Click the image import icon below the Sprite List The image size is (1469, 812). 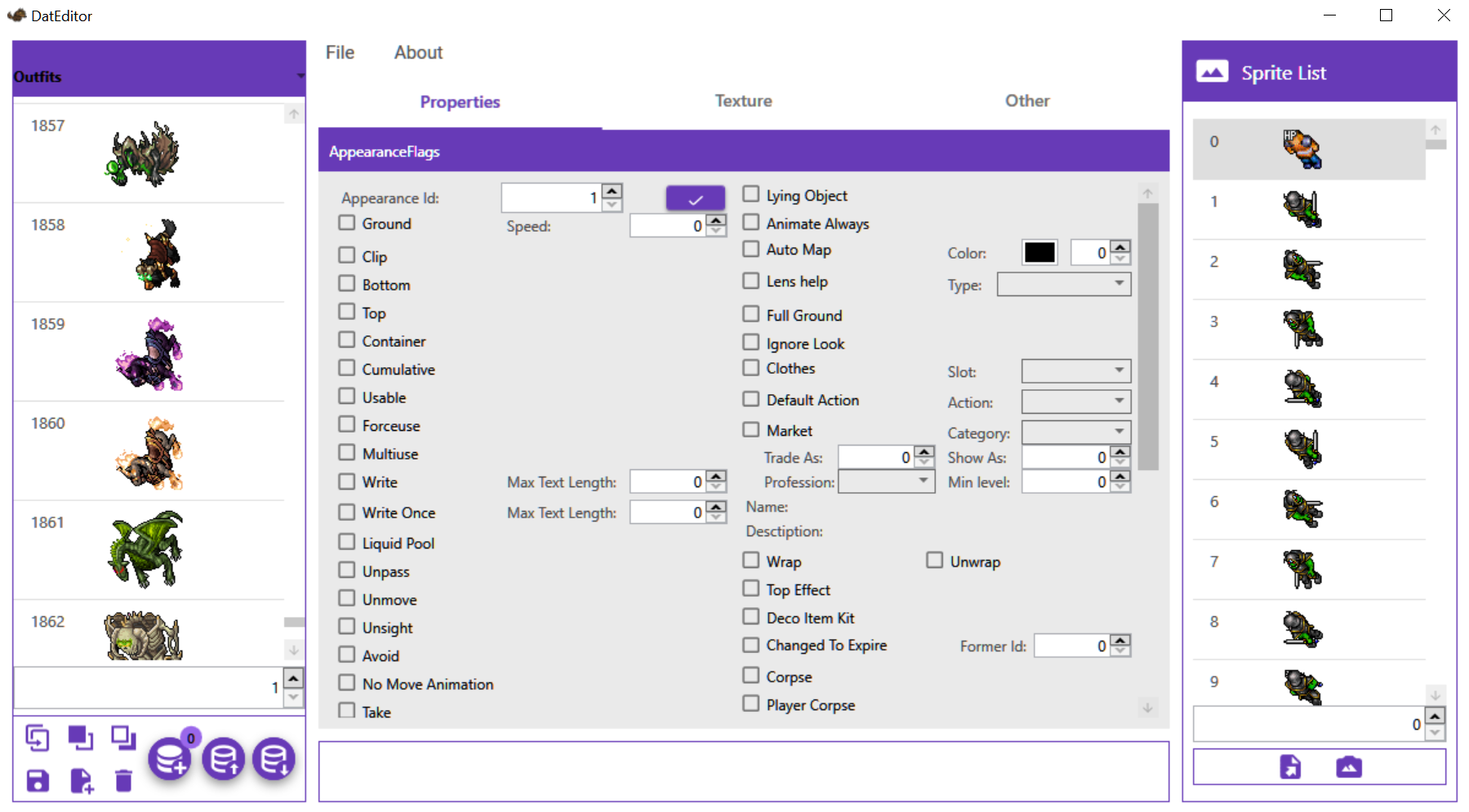pos(1348,766)
